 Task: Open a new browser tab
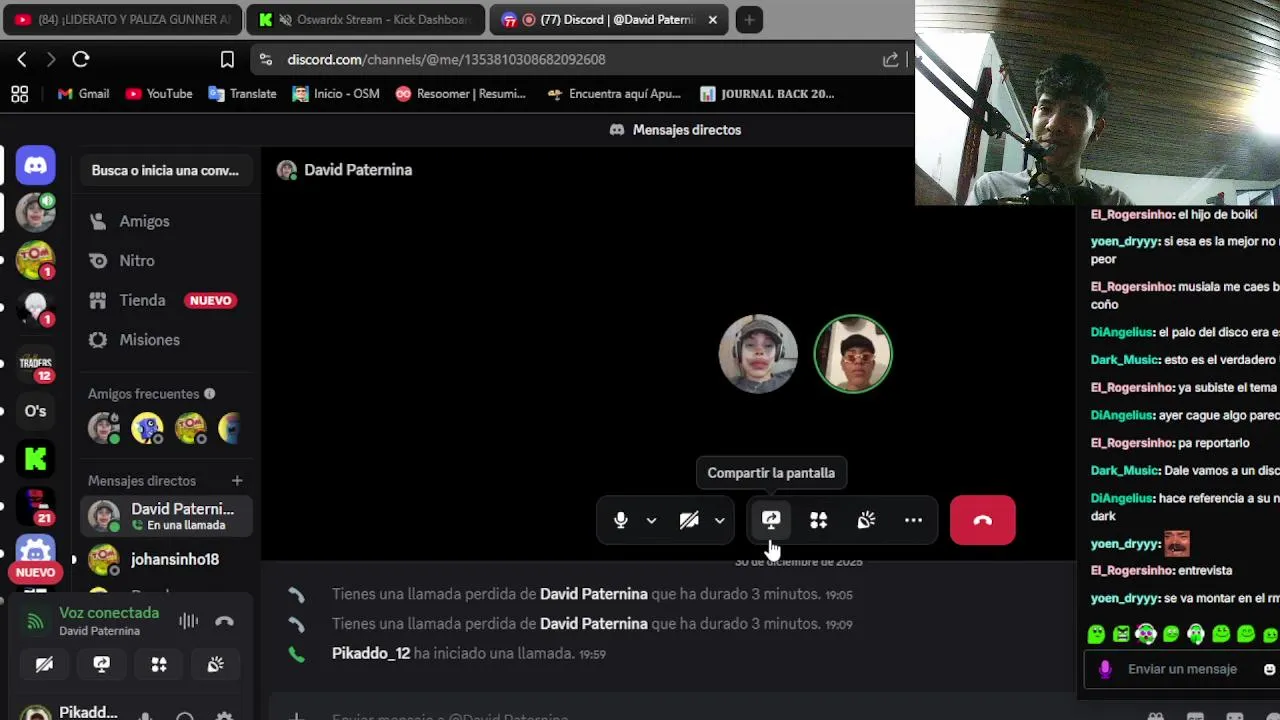(x=749, y=19)
